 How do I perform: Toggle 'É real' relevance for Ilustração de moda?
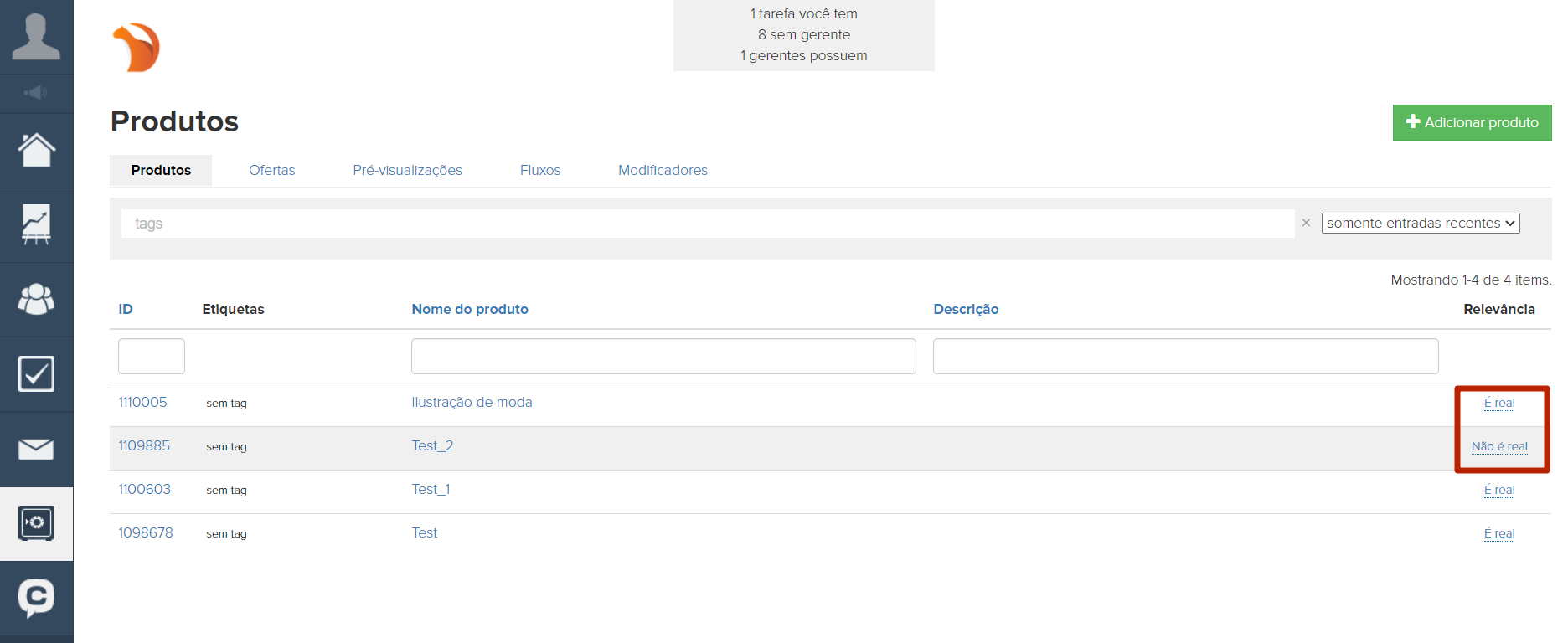click(x=1498, y=403)
